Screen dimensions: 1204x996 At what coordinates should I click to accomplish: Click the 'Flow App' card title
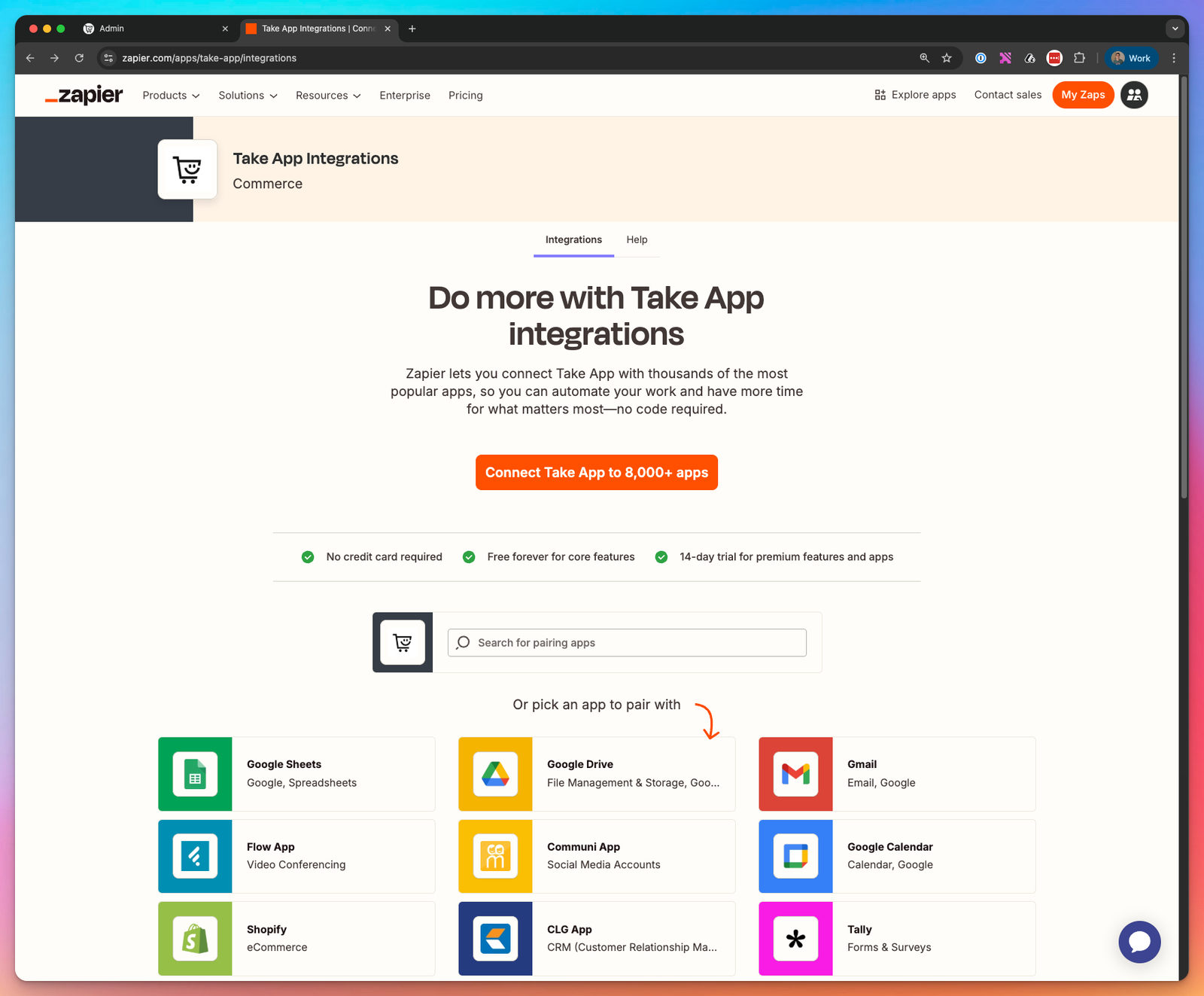point(271,847)
